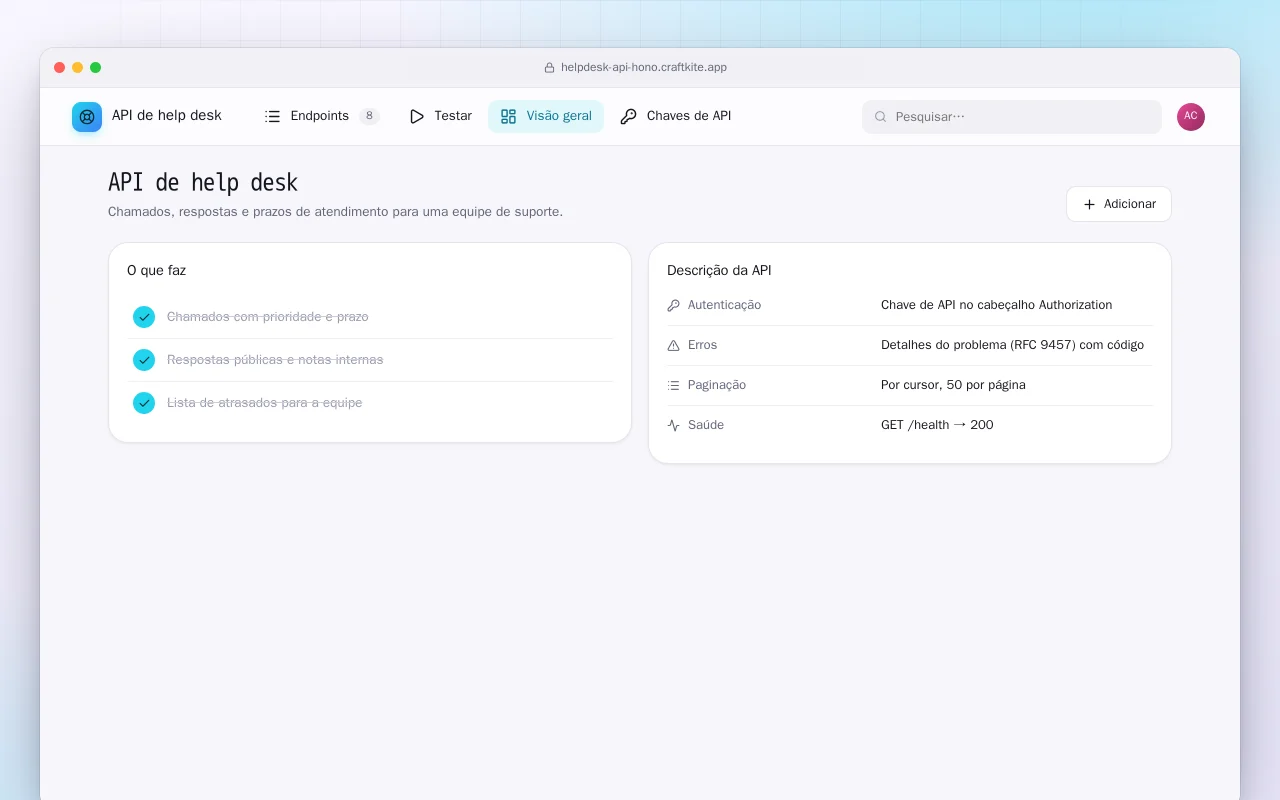Click the subtitle starting 'Chamados, respostas e prazos'
1280x800 pixels.
(x=335, y=212)
